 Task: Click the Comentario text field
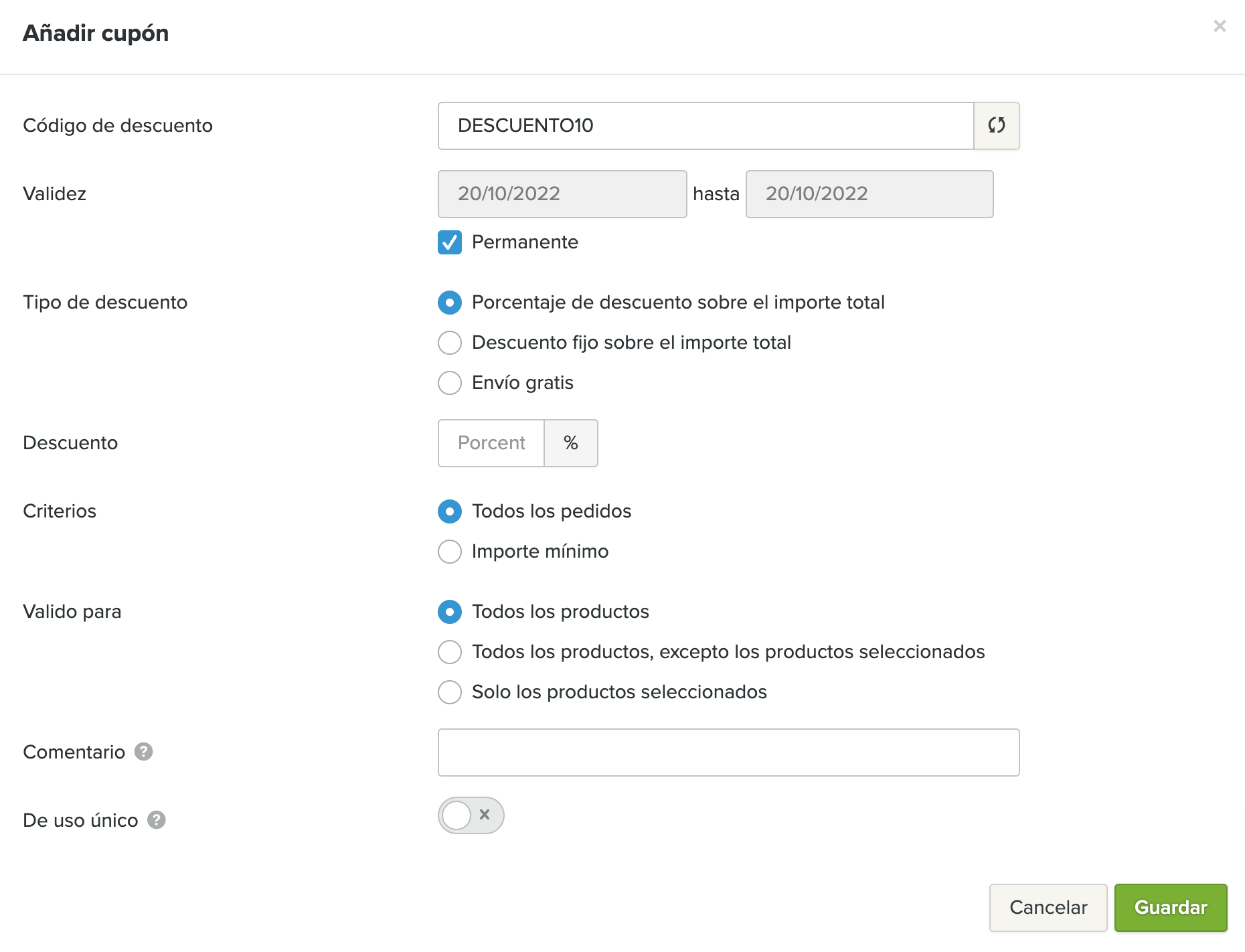click(728, 752)
